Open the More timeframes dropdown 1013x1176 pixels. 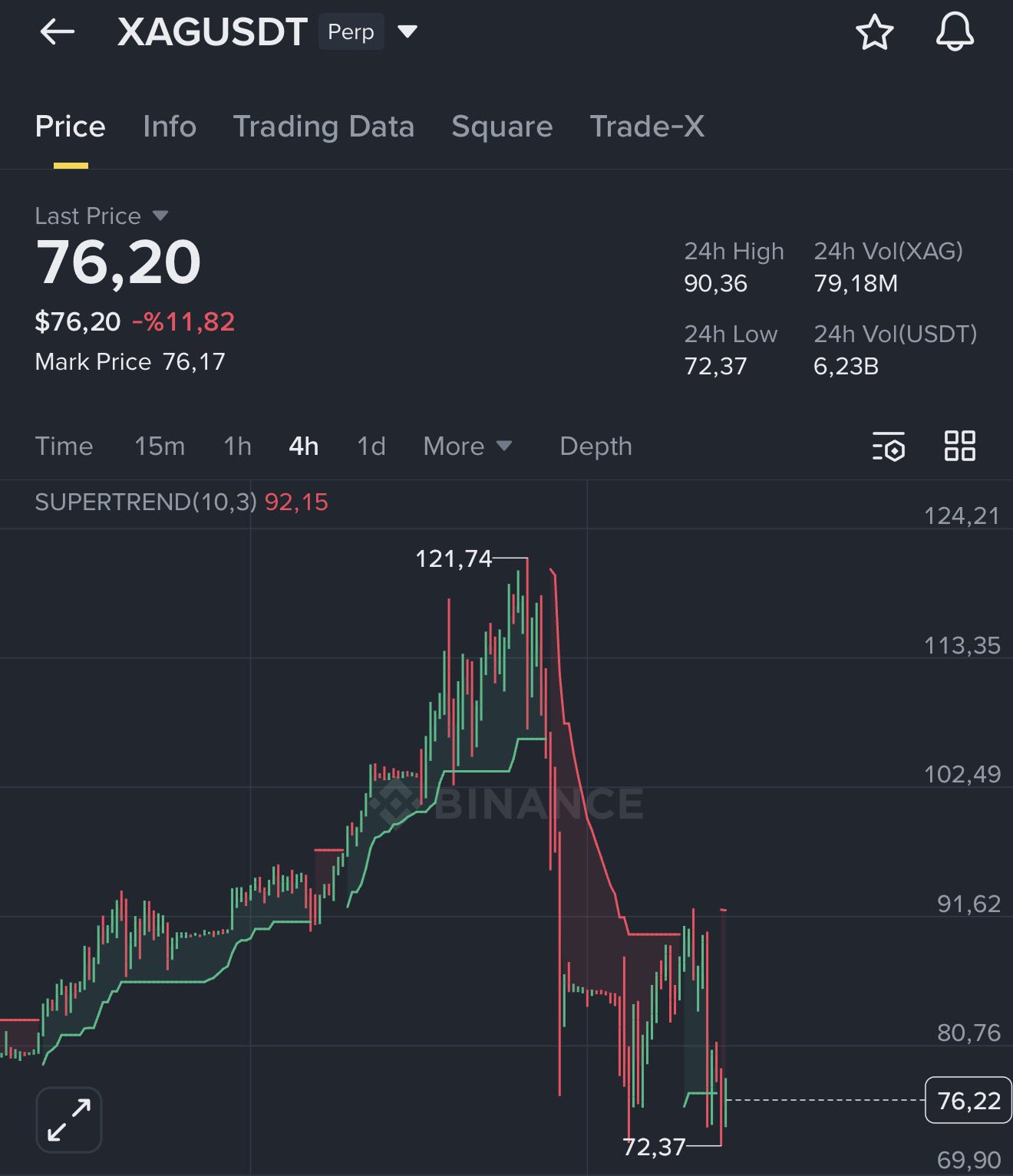[x=467, y=446]
